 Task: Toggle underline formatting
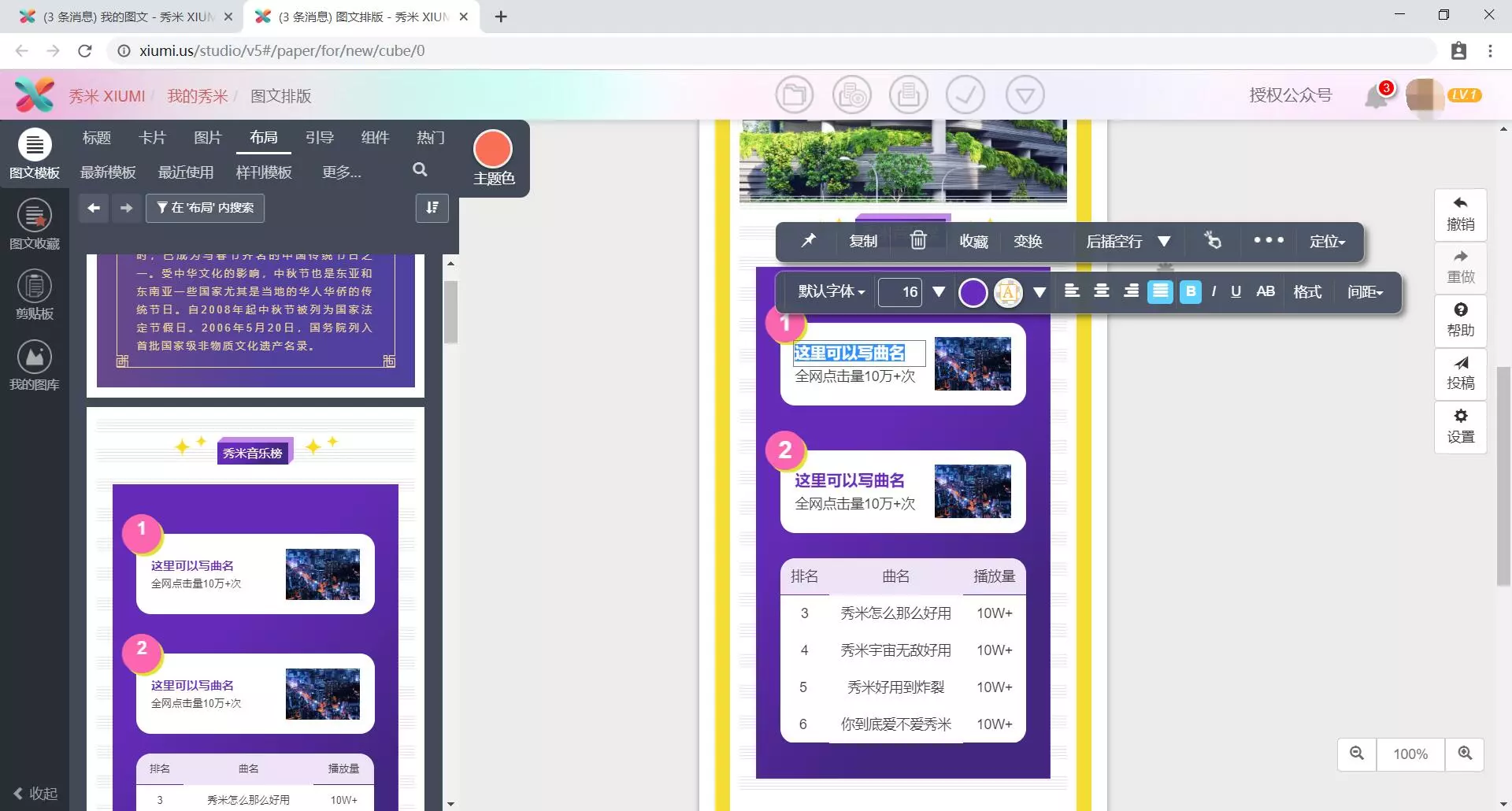tap(1236, 291)
